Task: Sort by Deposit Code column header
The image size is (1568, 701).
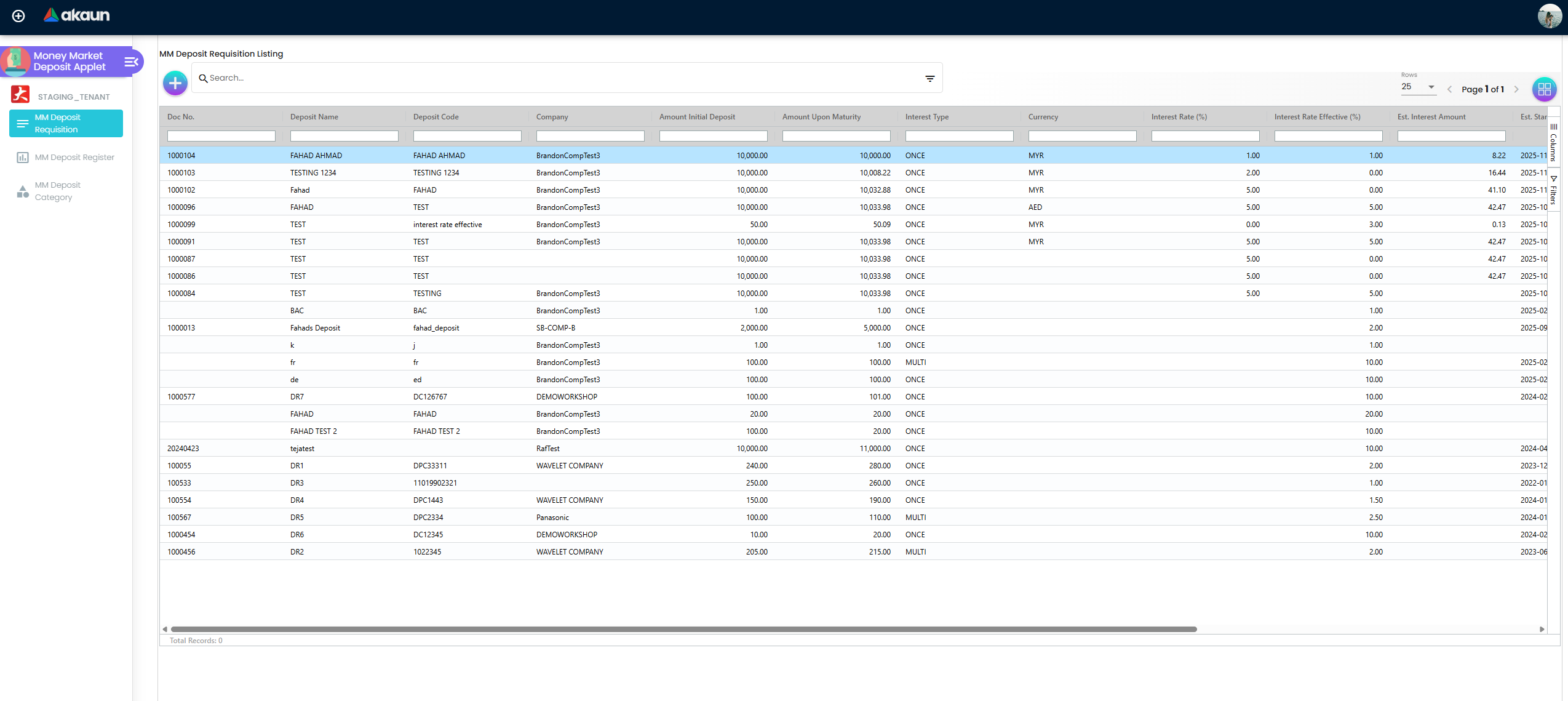Action: coord(436,117)
